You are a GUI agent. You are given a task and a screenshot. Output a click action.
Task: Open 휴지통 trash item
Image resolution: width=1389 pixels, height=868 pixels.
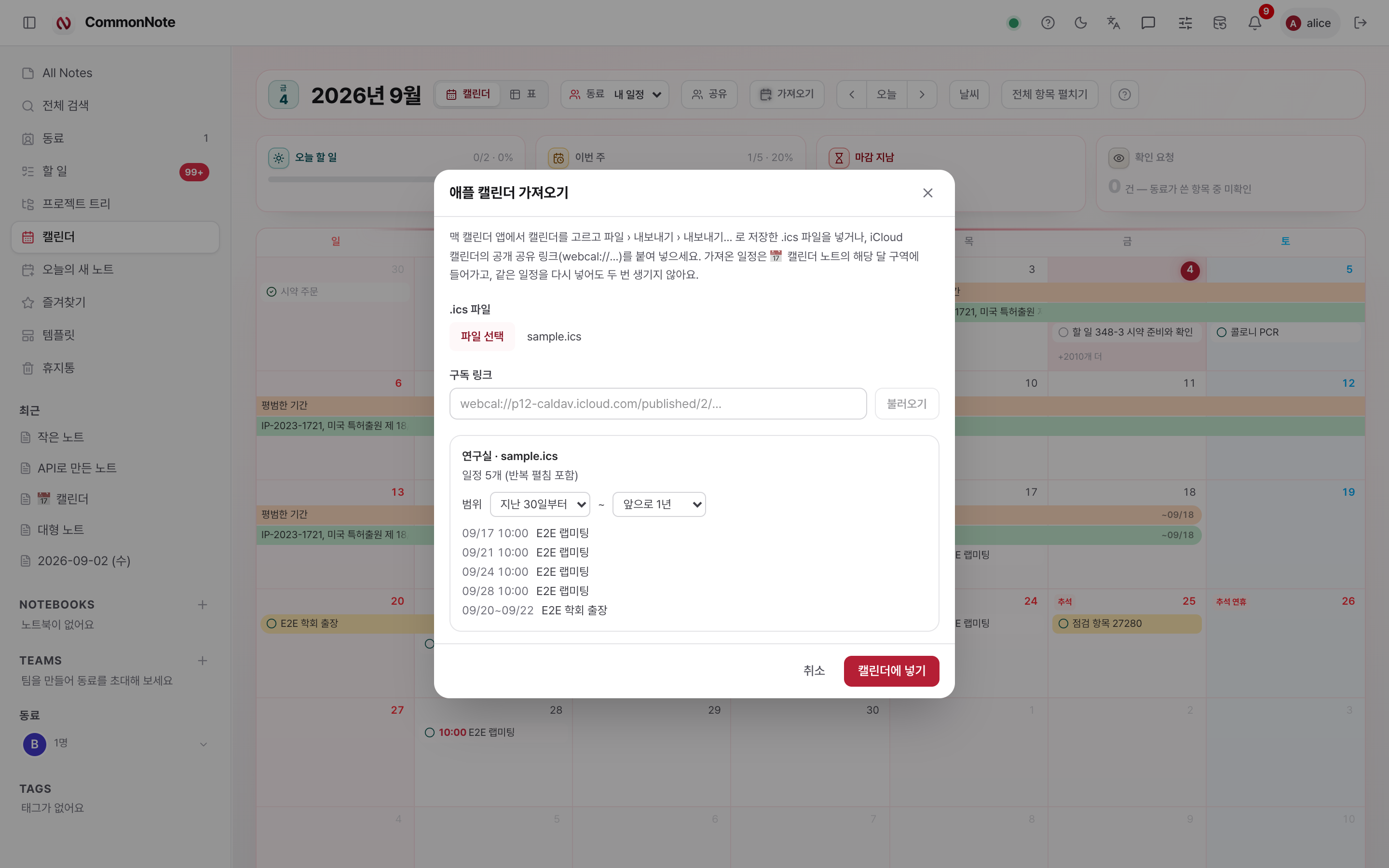(x=115, y=367)
